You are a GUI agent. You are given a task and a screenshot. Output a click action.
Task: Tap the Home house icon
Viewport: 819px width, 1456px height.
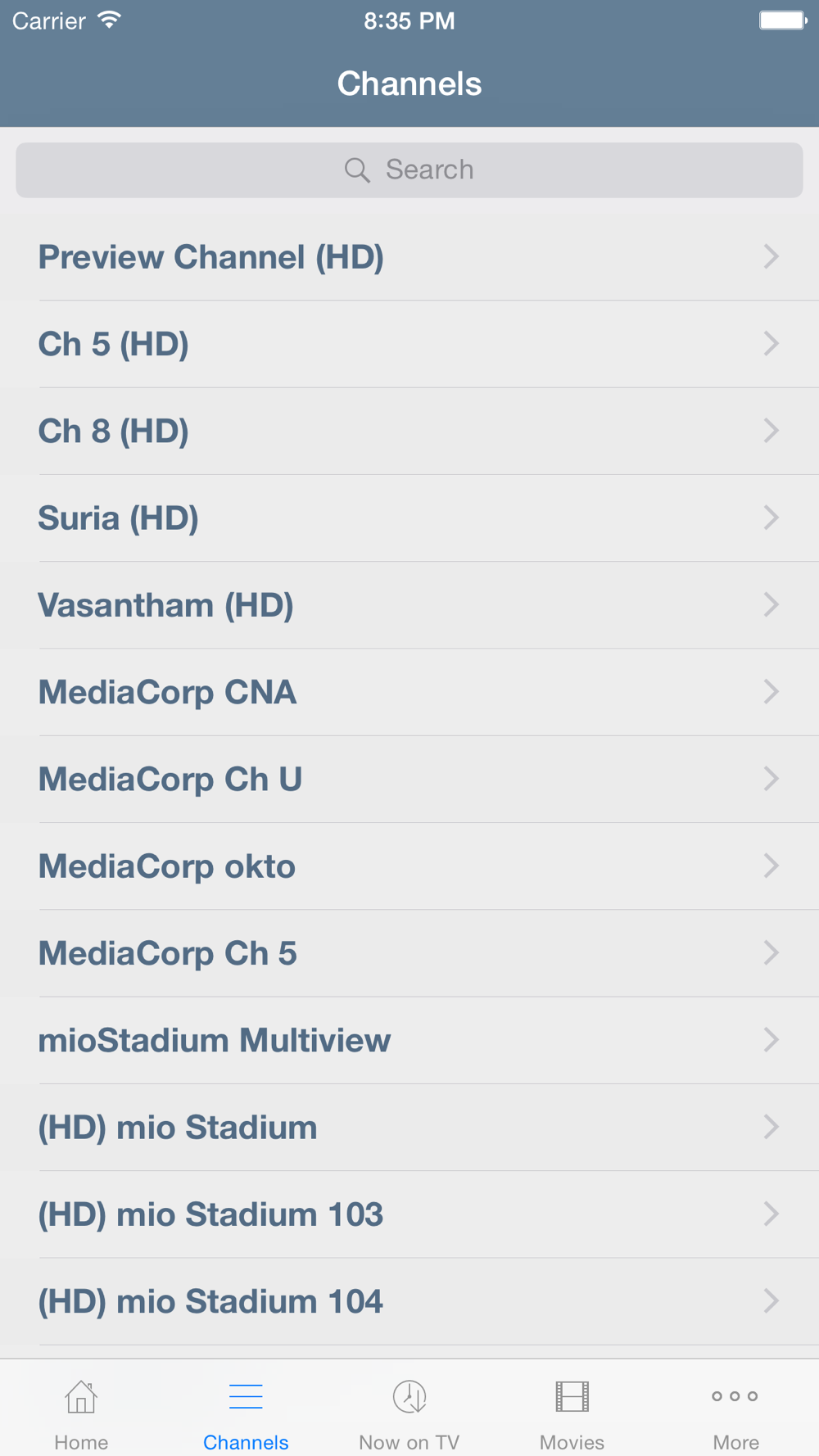pyautogui.click(x=81, y=1397)
